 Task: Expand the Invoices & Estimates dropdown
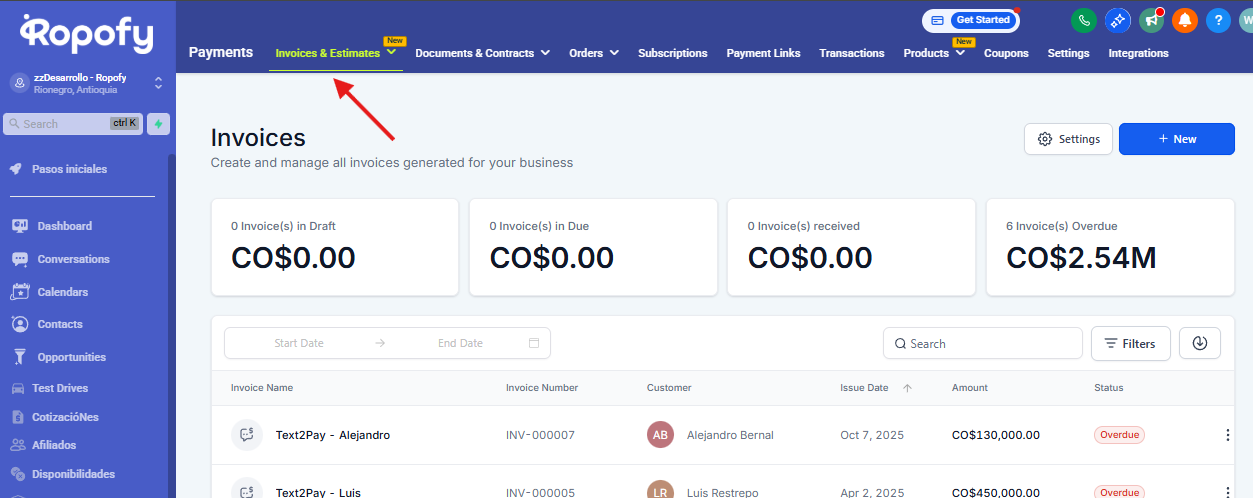coord(391,53)
